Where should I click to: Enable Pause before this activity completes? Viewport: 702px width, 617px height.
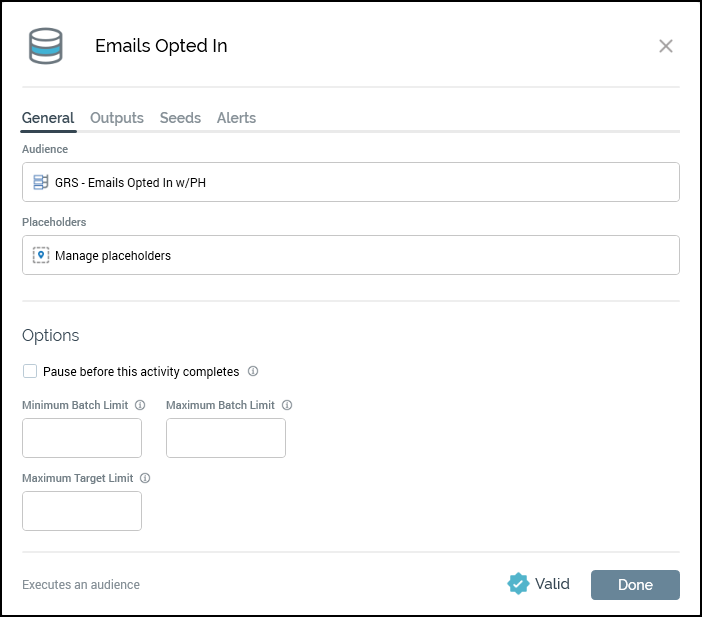tap(30, 371)
